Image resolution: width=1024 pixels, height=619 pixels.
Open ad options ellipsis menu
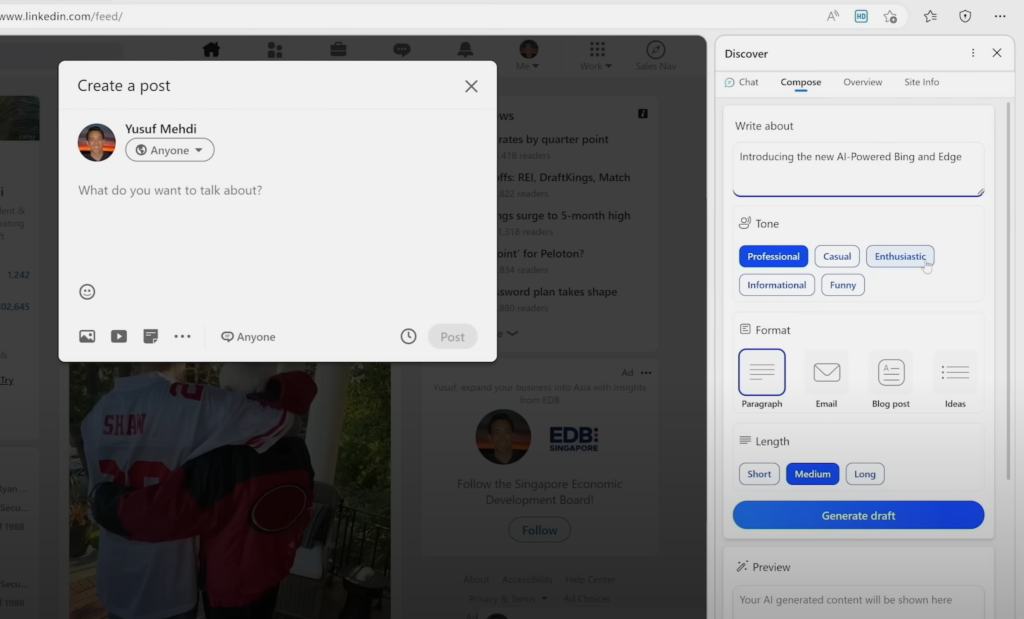click(646, 373)
